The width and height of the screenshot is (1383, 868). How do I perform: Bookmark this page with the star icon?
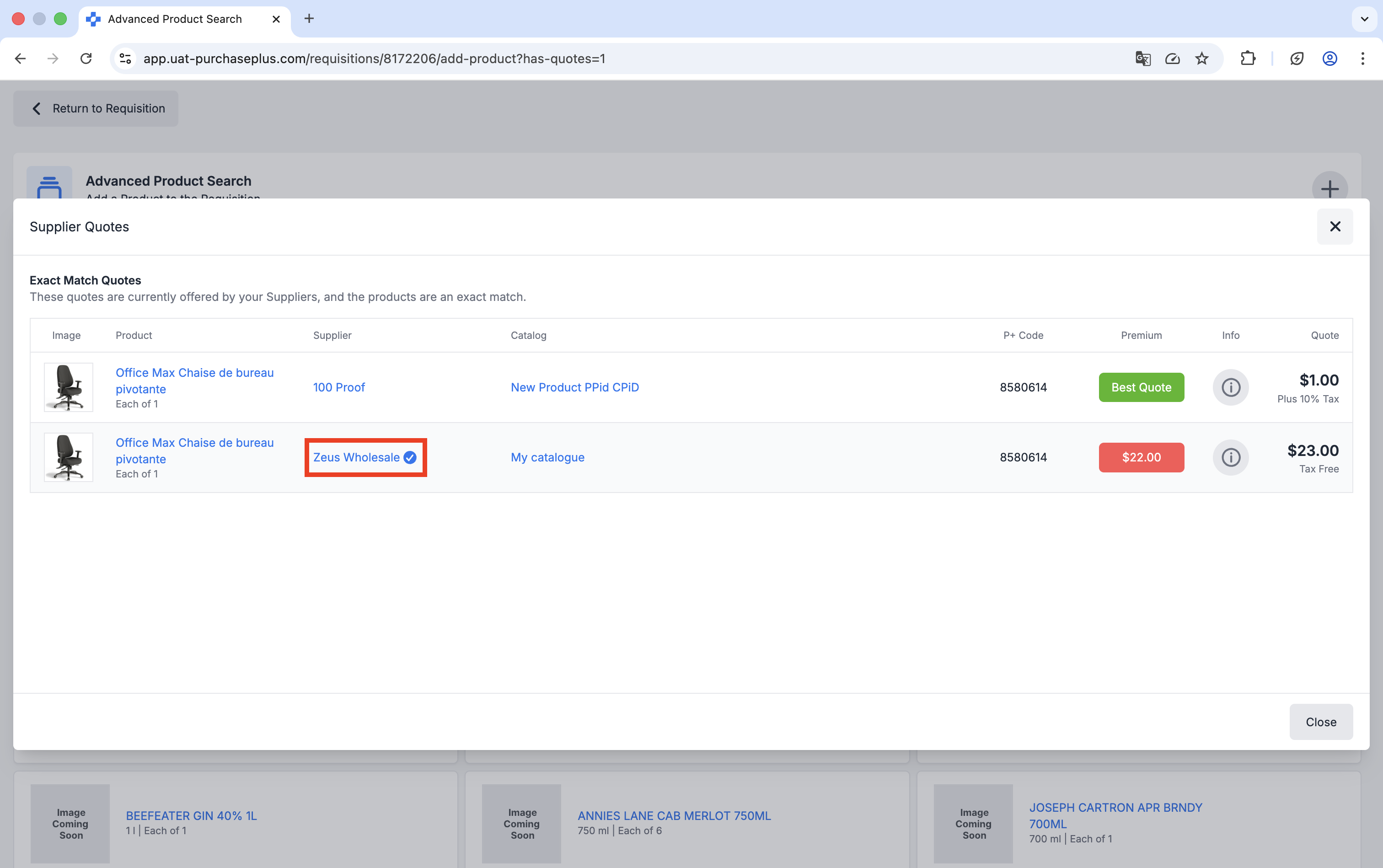tap(1201, 59)
